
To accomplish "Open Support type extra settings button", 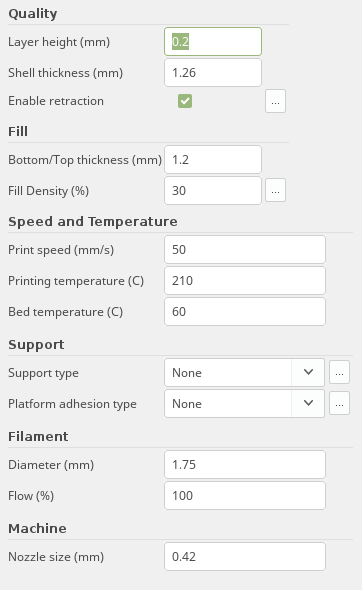I will (339, 373).
